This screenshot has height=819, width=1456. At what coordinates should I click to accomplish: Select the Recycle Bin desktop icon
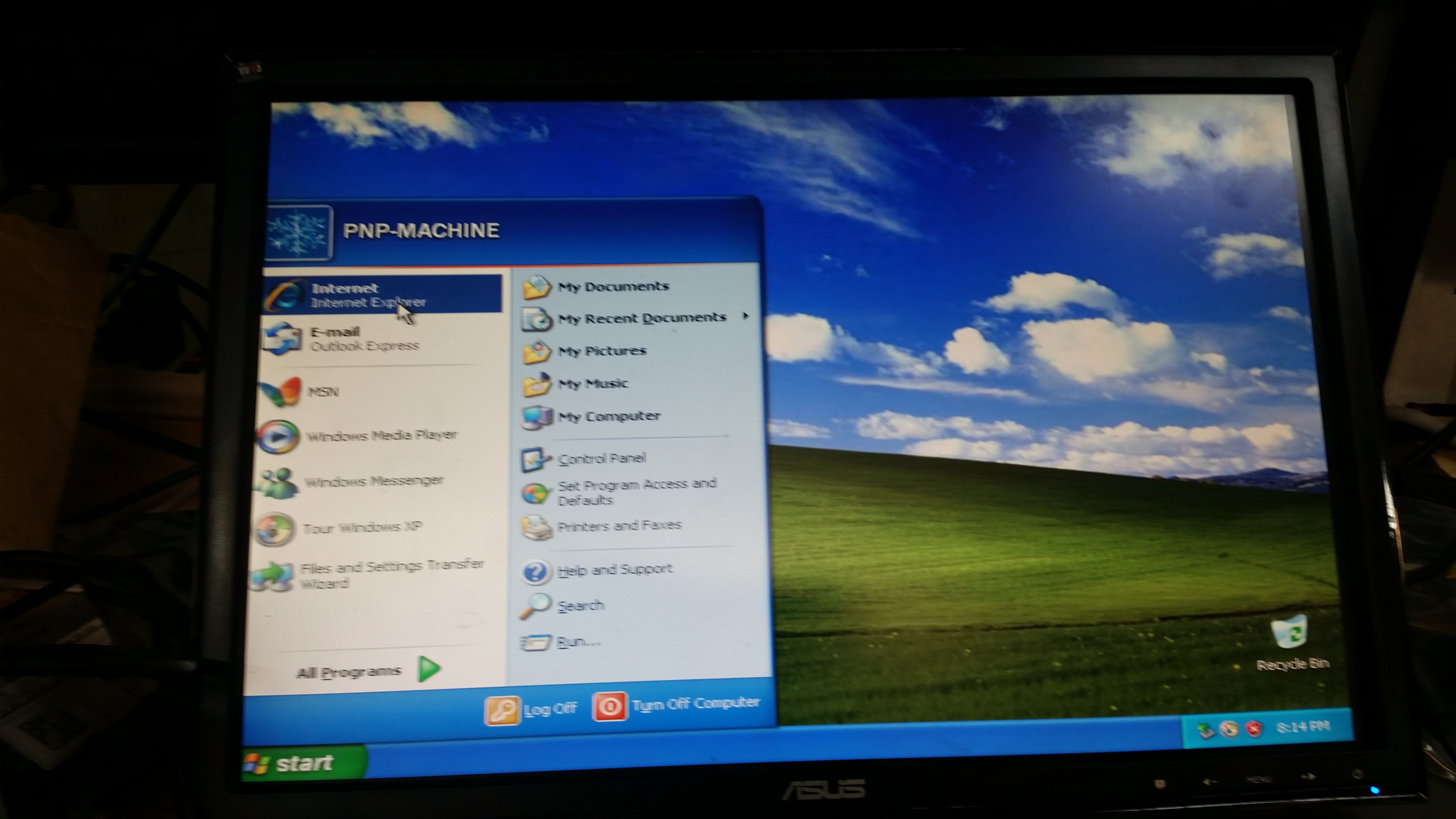click(x=1290, y=631)
